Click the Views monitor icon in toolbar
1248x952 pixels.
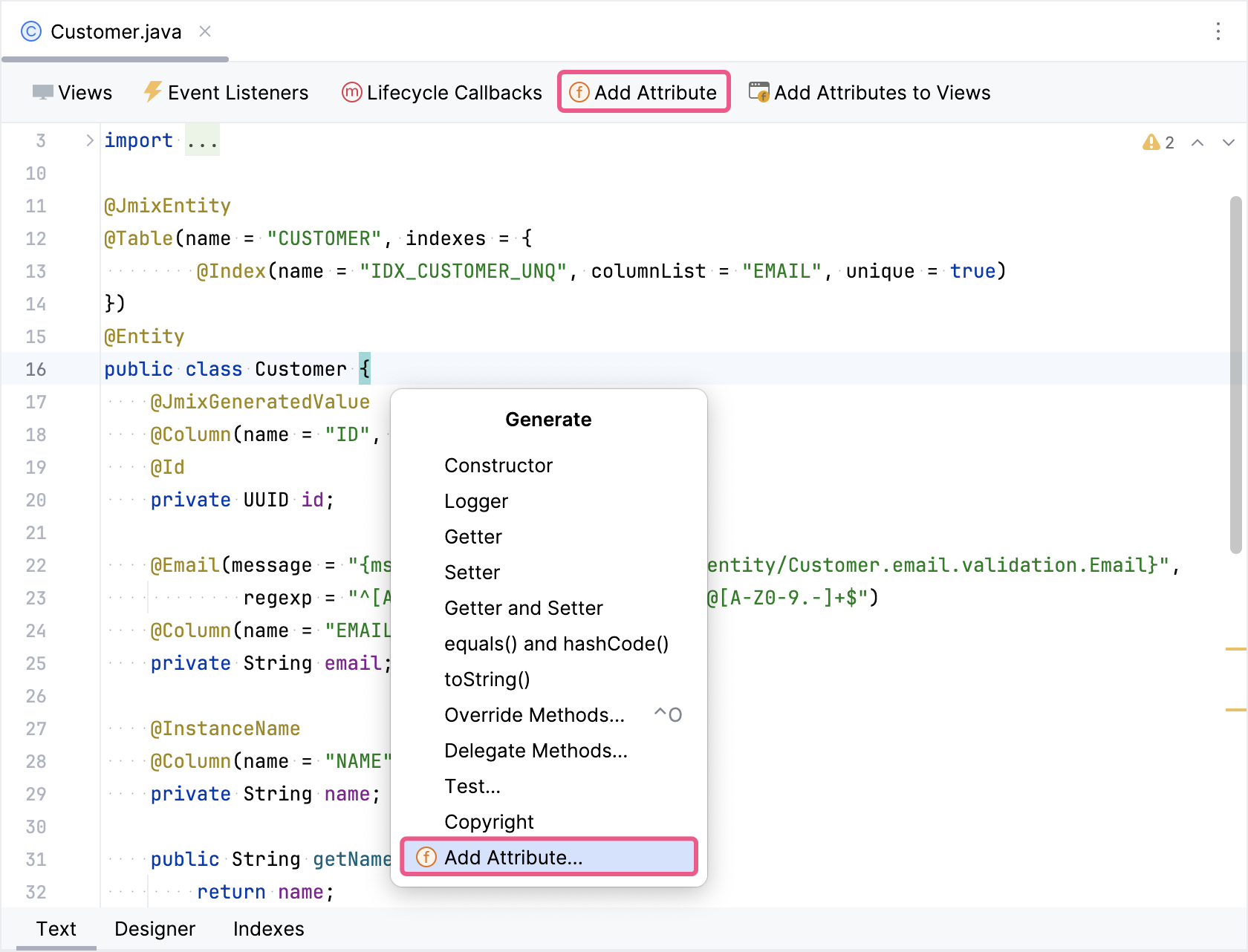tap(42, 92)
